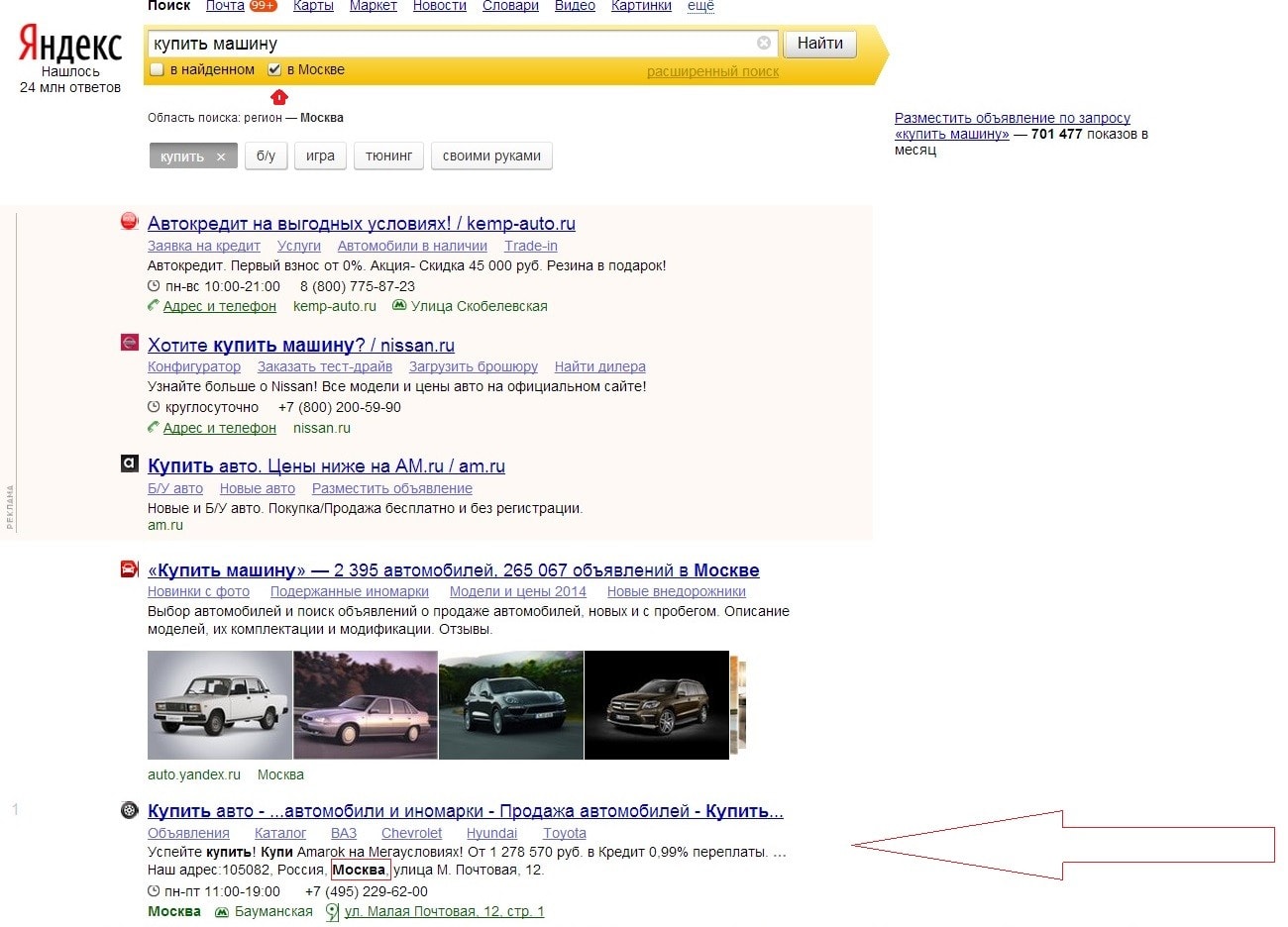
Task: Open 'Заказать тест-драйв' Nissan link
Action: pyautogui.click(x=324, y=366)
